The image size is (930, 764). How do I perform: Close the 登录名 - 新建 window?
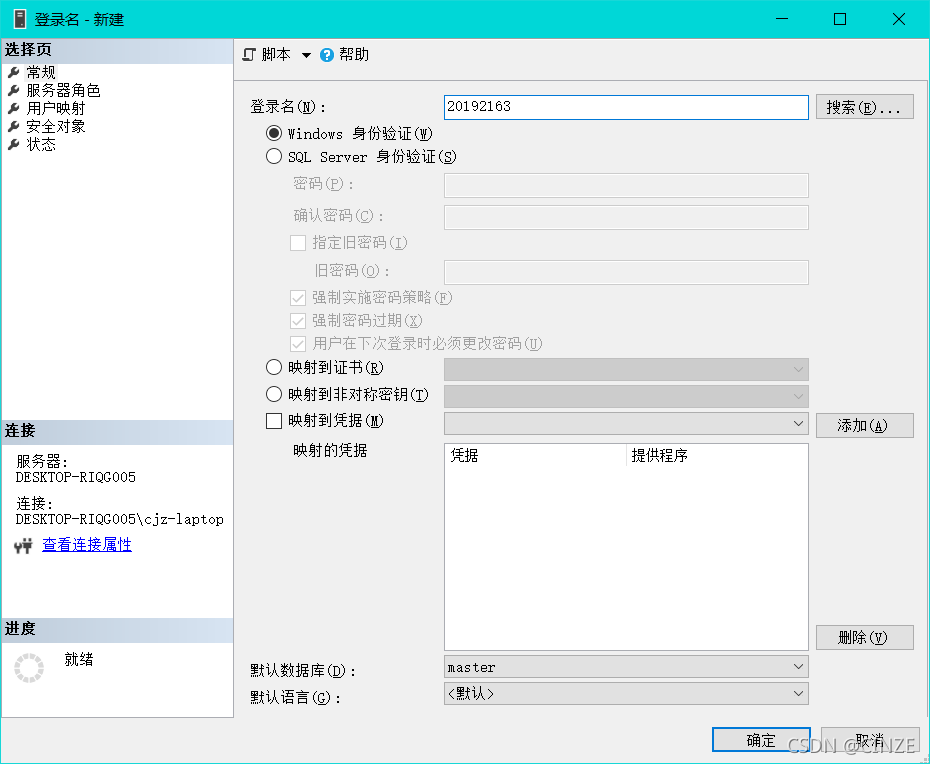point(899,19)
